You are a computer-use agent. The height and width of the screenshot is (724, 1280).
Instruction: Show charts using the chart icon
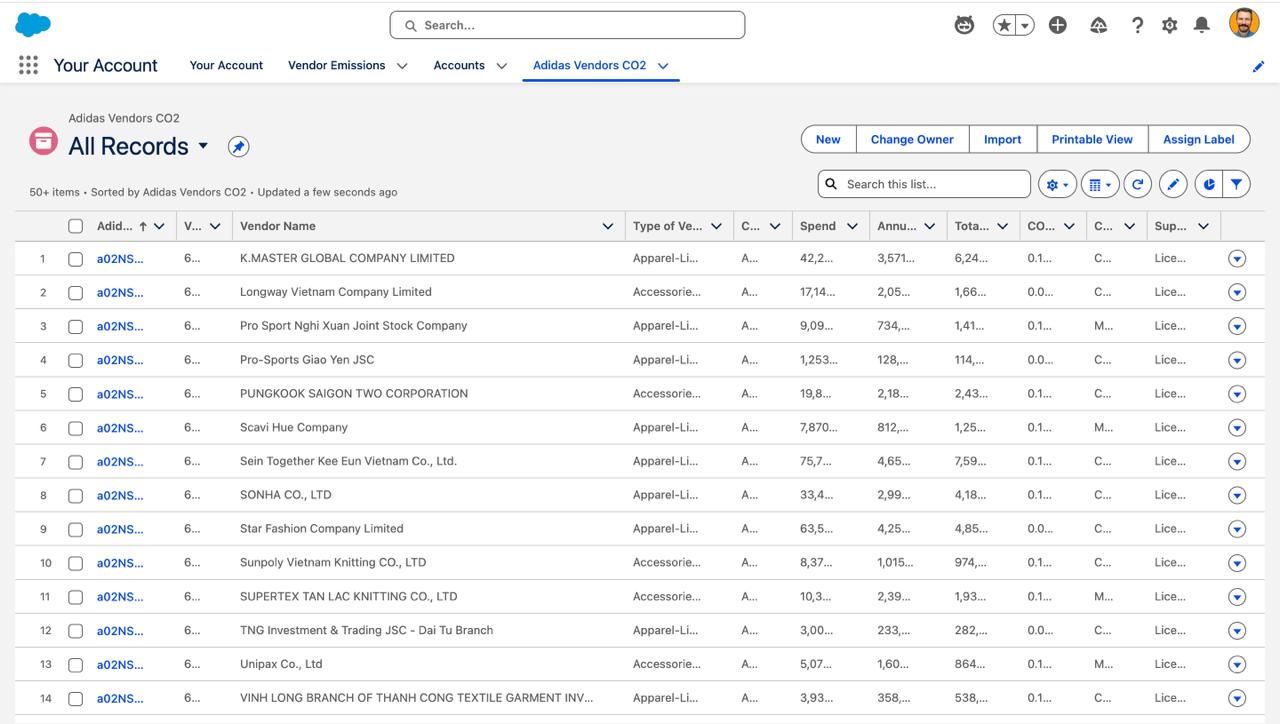pos(1209,184)
